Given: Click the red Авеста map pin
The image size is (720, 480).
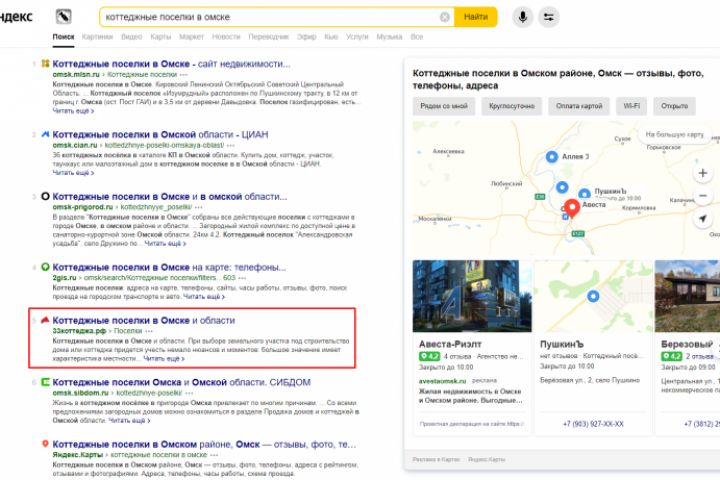Looking at the screenshot, I should pos(572,208).
